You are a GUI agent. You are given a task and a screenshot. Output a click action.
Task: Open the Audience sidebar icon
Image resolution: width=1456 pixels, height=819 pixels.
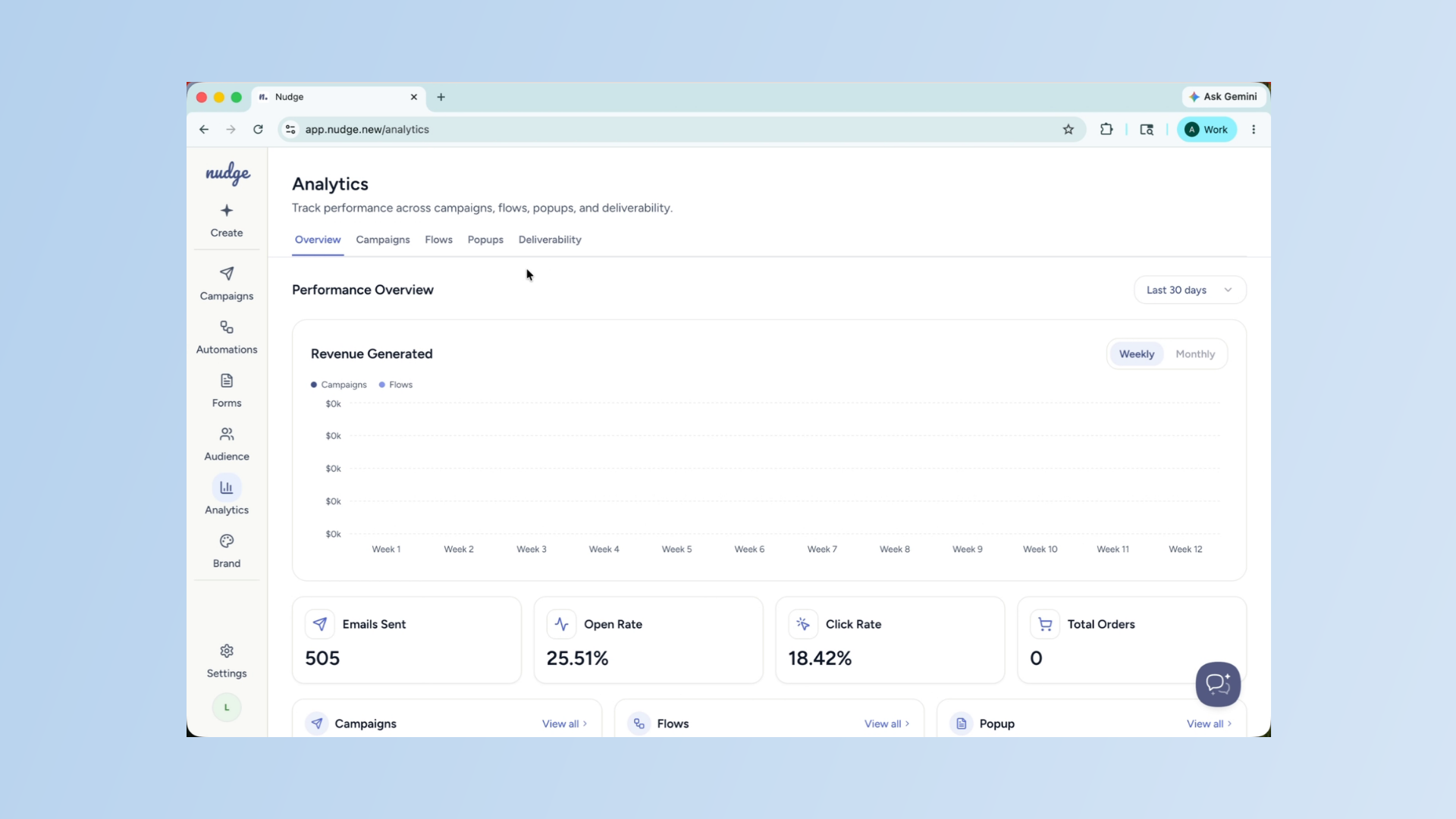[227, 435]
